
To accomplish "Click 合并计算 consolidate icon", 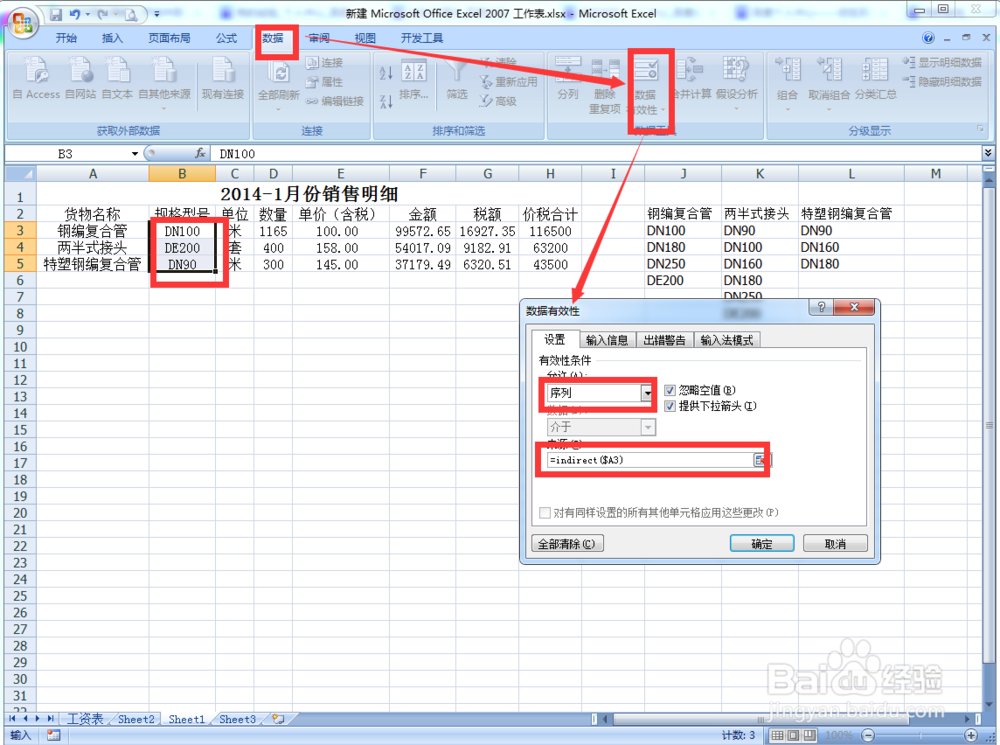I will (691, 79).
